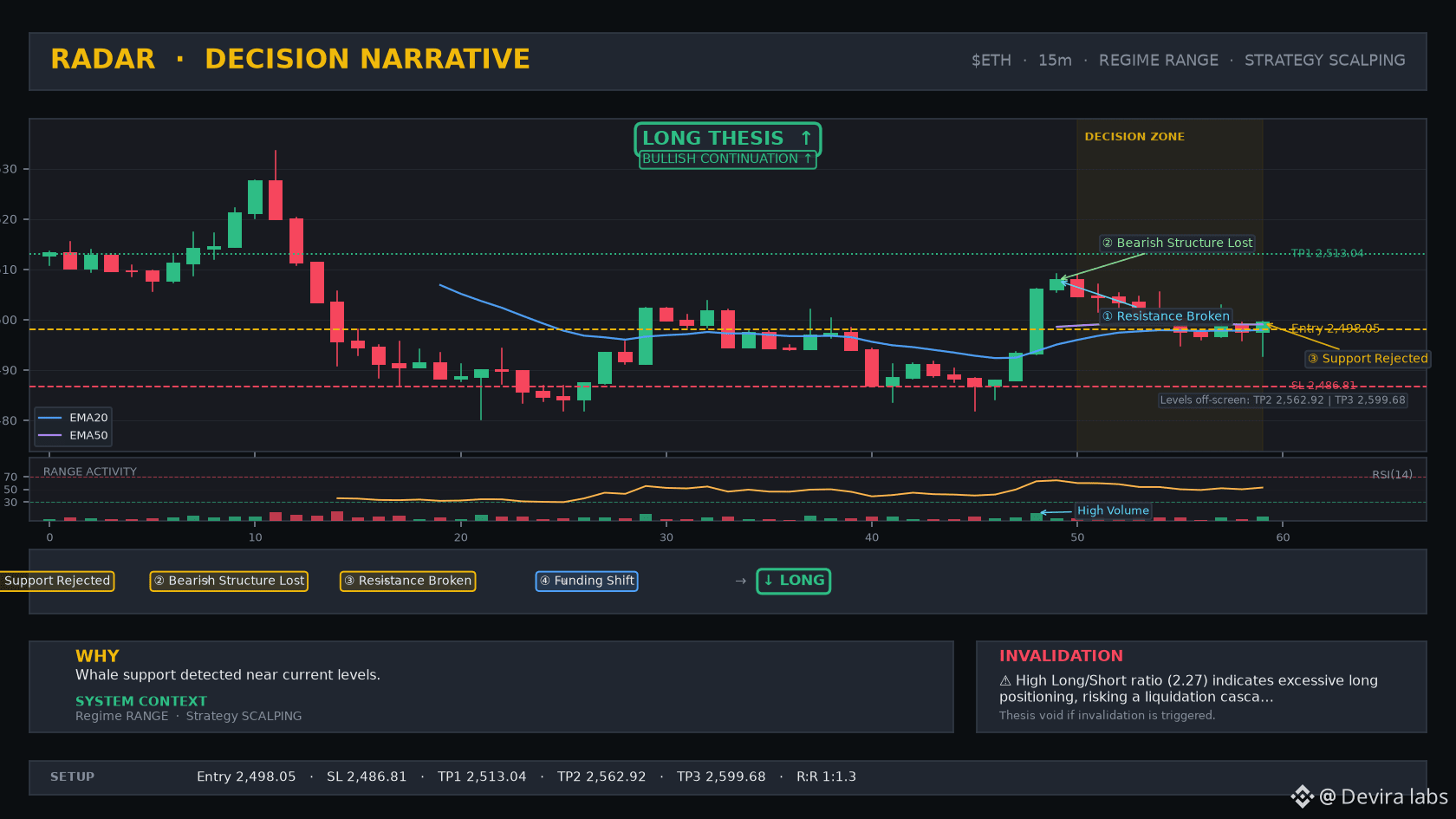Click the DECISION ZONE heading
1456x819 pixels.
point(1134,137)
